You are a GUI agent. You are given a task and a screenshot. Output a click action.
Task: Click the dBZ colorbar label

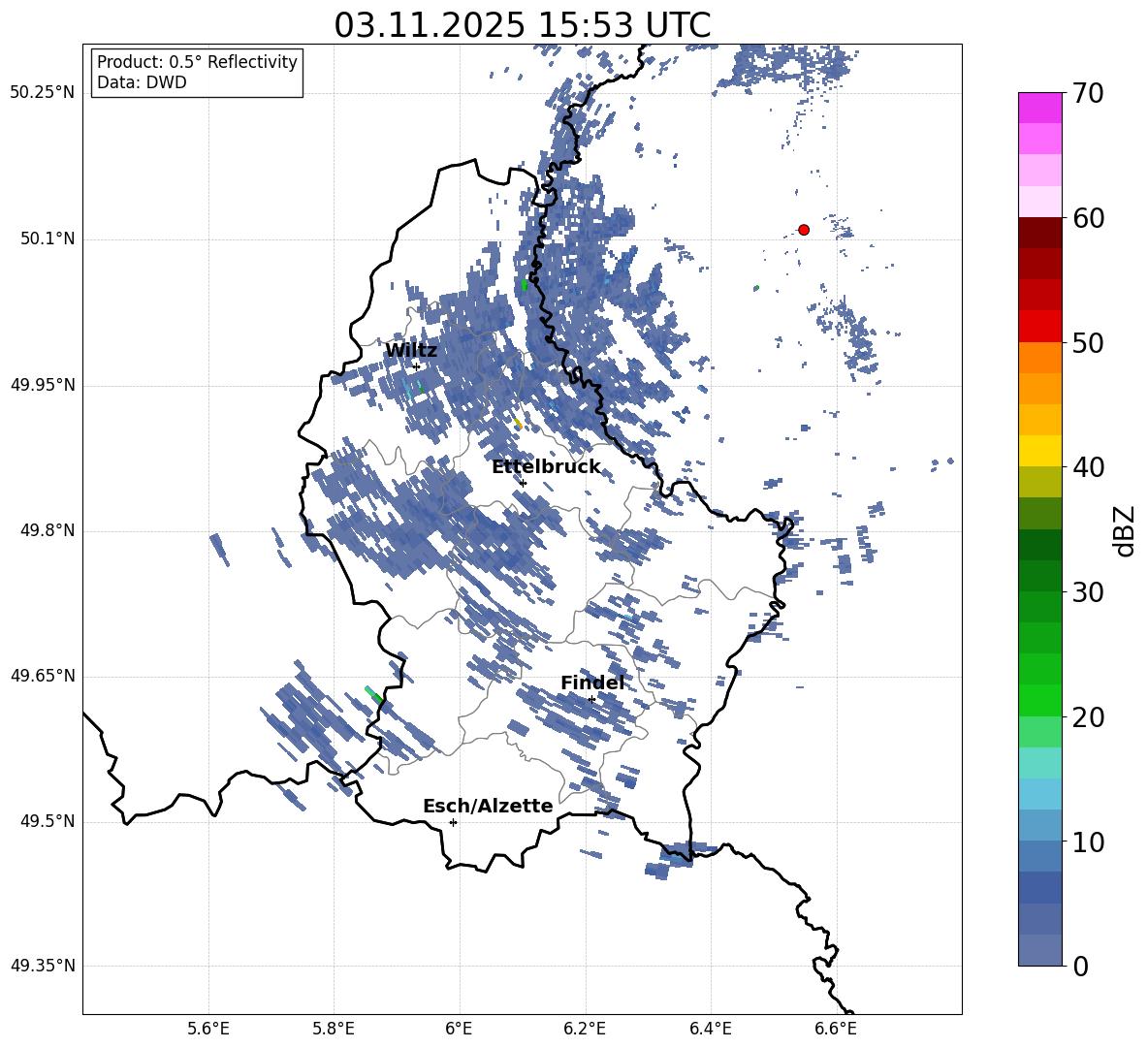pyautogui.click(x=1125, y=531)
